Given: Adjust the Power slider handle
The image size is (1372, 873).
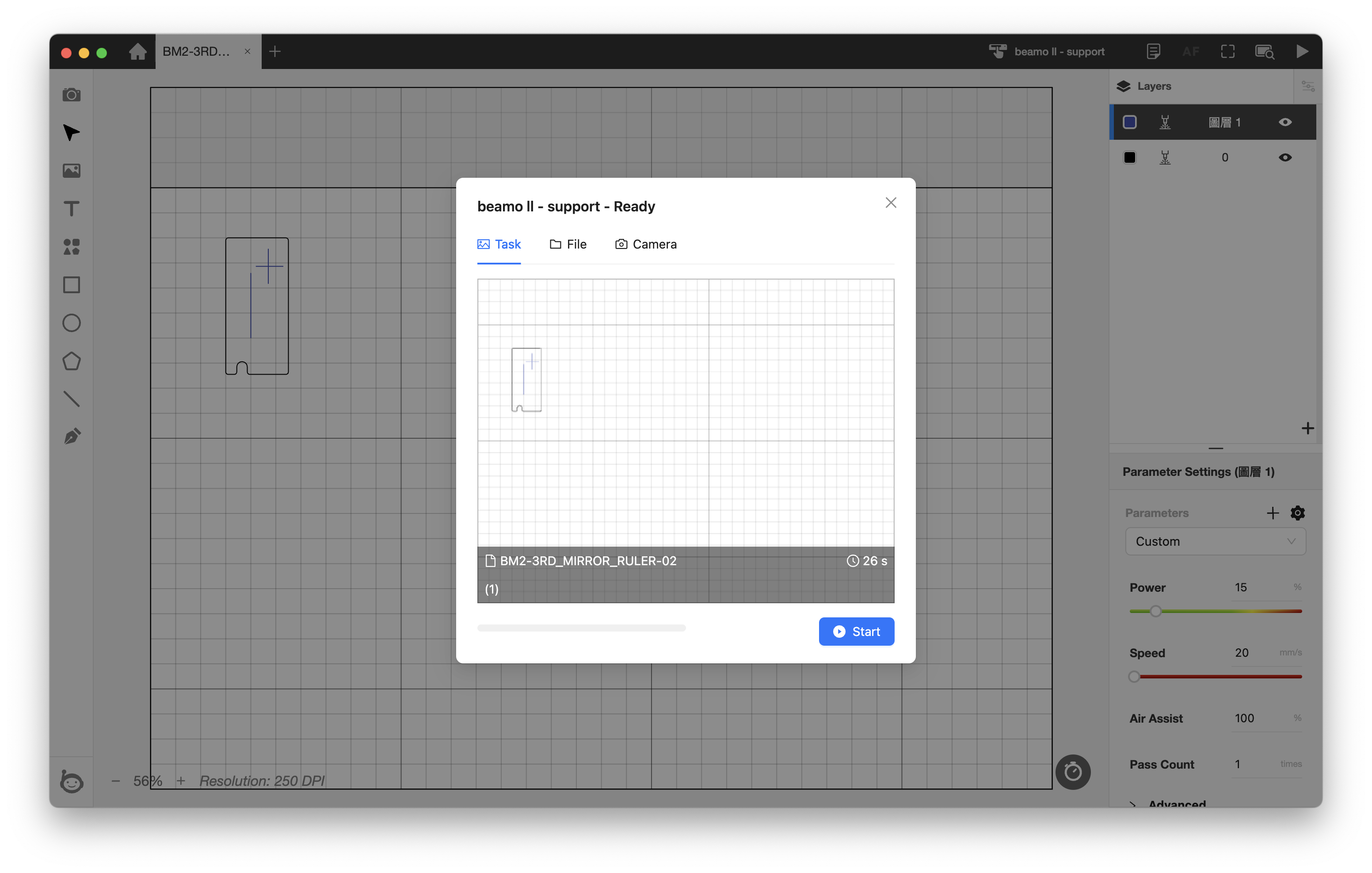Looking at the screenshot, I should [x=1155, y=611].
